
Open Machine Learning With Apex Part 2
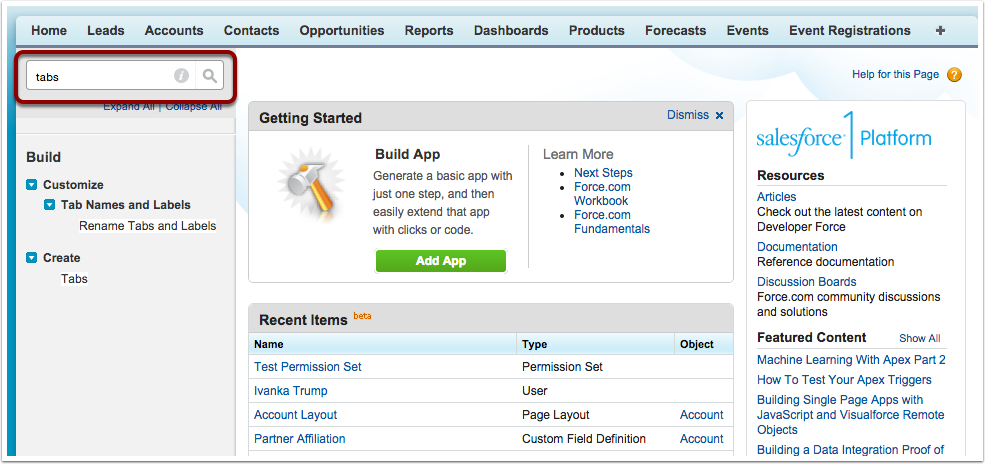tap(851, 360)
